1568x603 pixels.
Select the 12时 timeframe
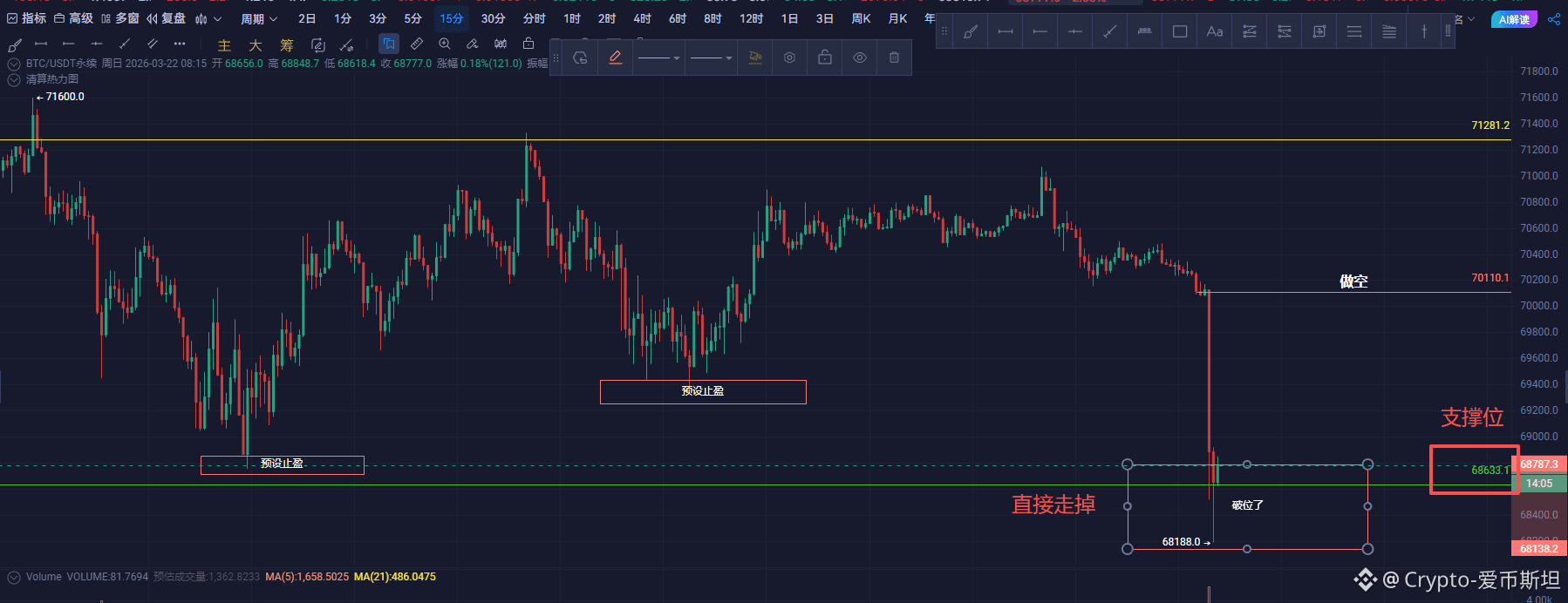(751, 18)
